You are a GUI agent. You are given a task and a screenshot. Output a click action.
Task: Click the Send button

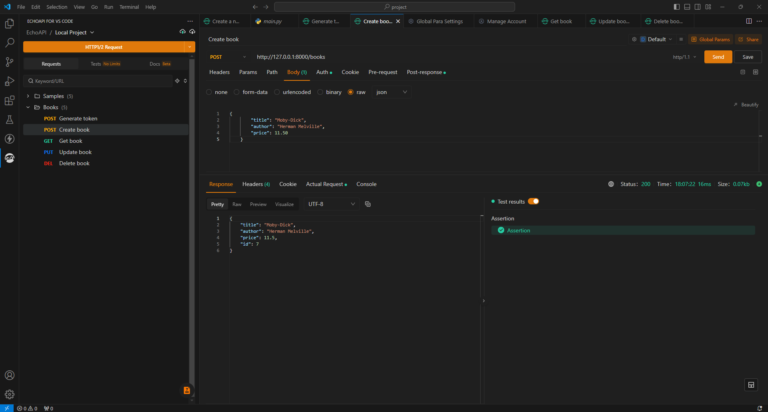[x=717, y=57]
